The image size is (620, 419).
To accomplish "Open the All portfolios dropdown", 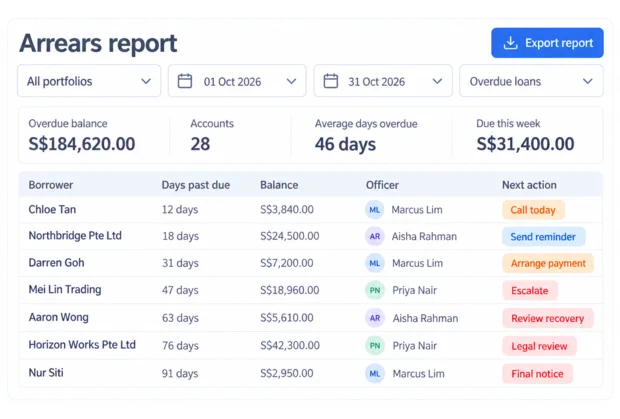I will point(89,81).
